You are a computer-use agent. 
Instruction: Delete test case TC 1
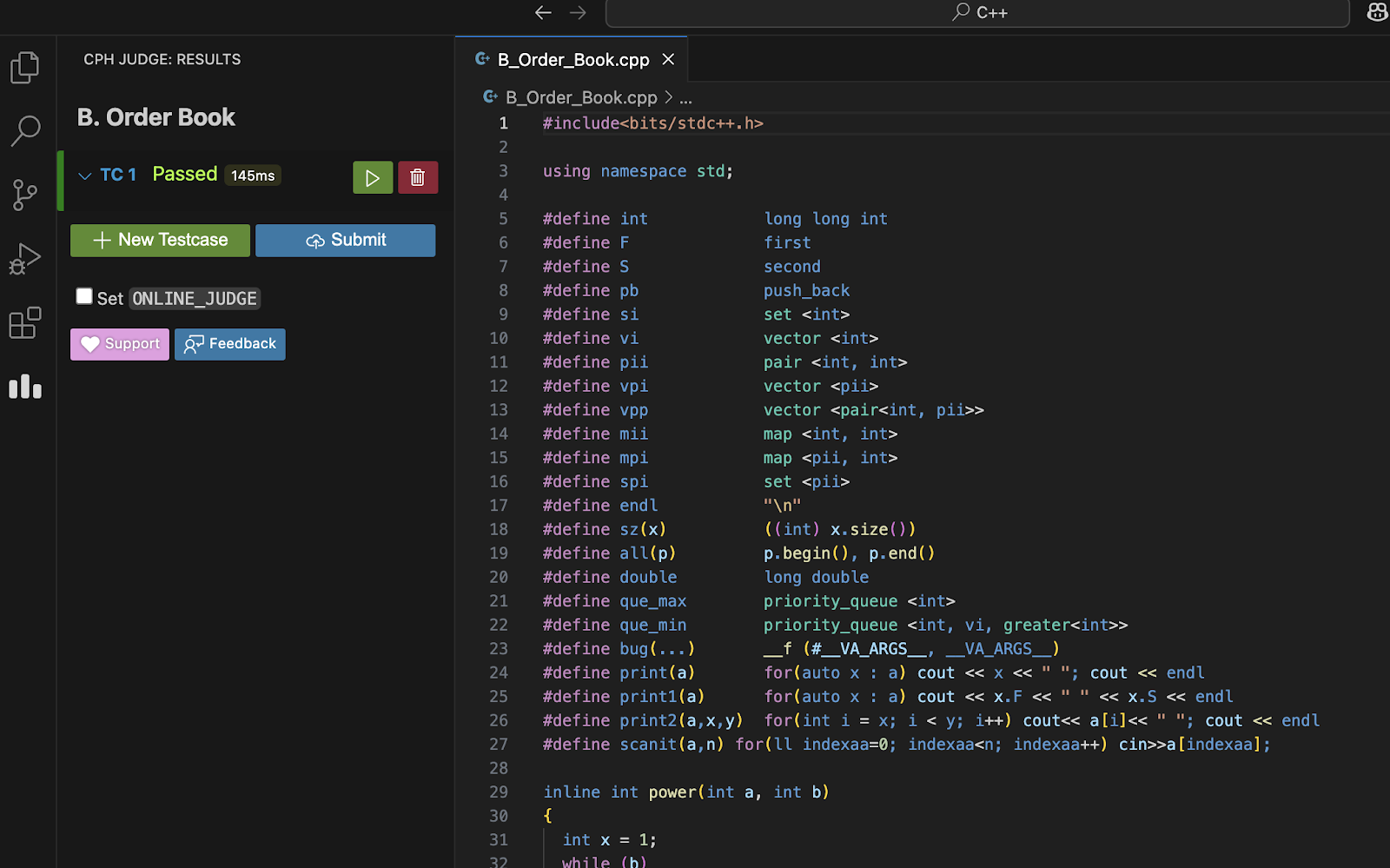pyautogui.click(x=418, y=177)
